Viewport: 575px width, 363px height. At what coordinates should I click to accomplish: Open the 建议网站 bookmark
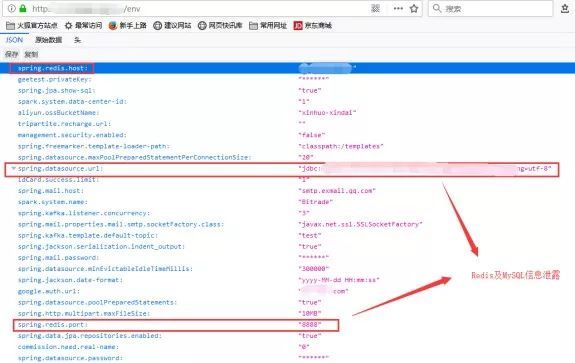172,25
